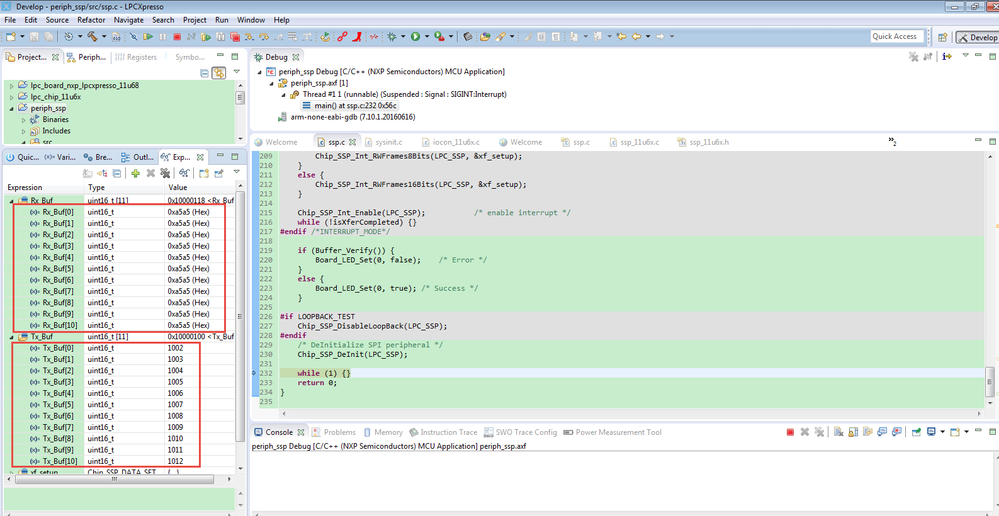The image size is (999, 516).
Task: Open the Memory tab in bottom panel
Action: click(x=382, y=432)
